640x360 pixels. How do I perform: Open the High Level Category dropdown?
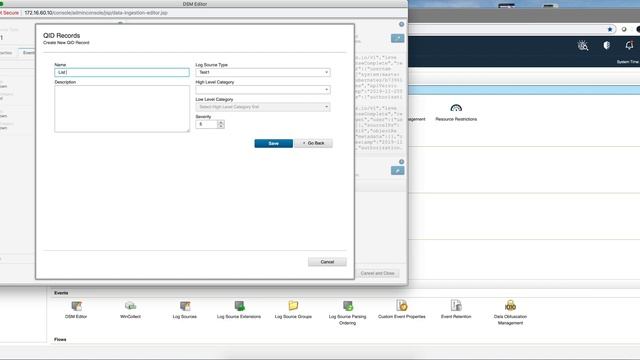(263, 89)
